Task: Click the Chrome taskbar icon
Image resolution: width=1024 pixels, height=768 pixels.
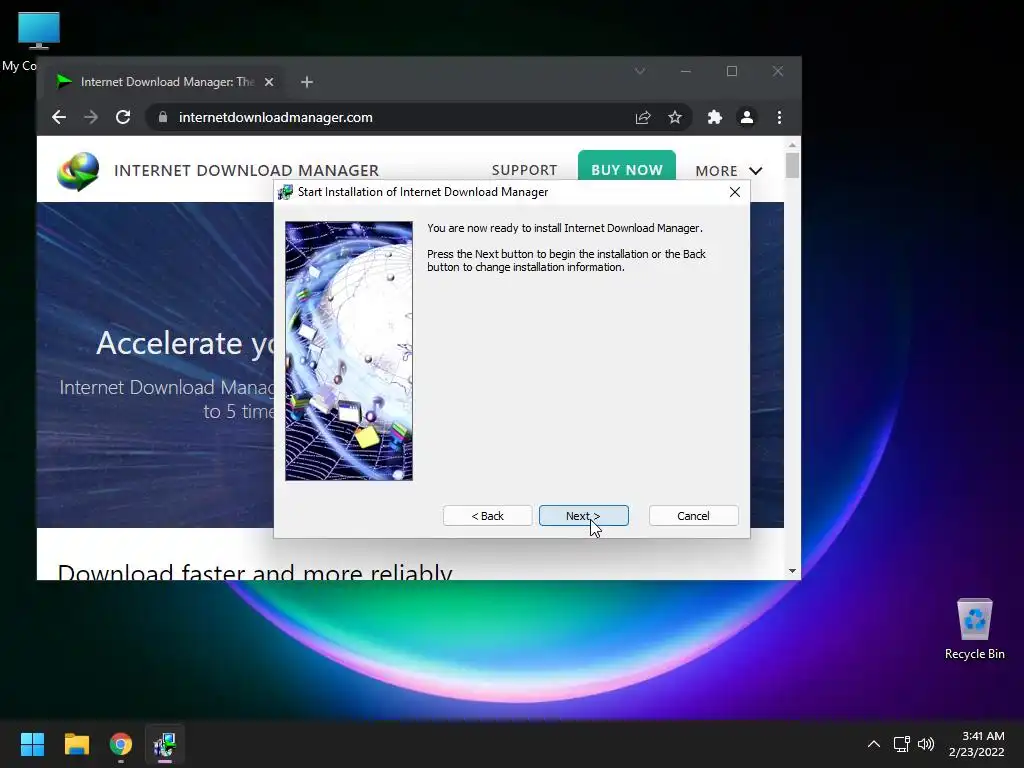Action: (121, 744)
